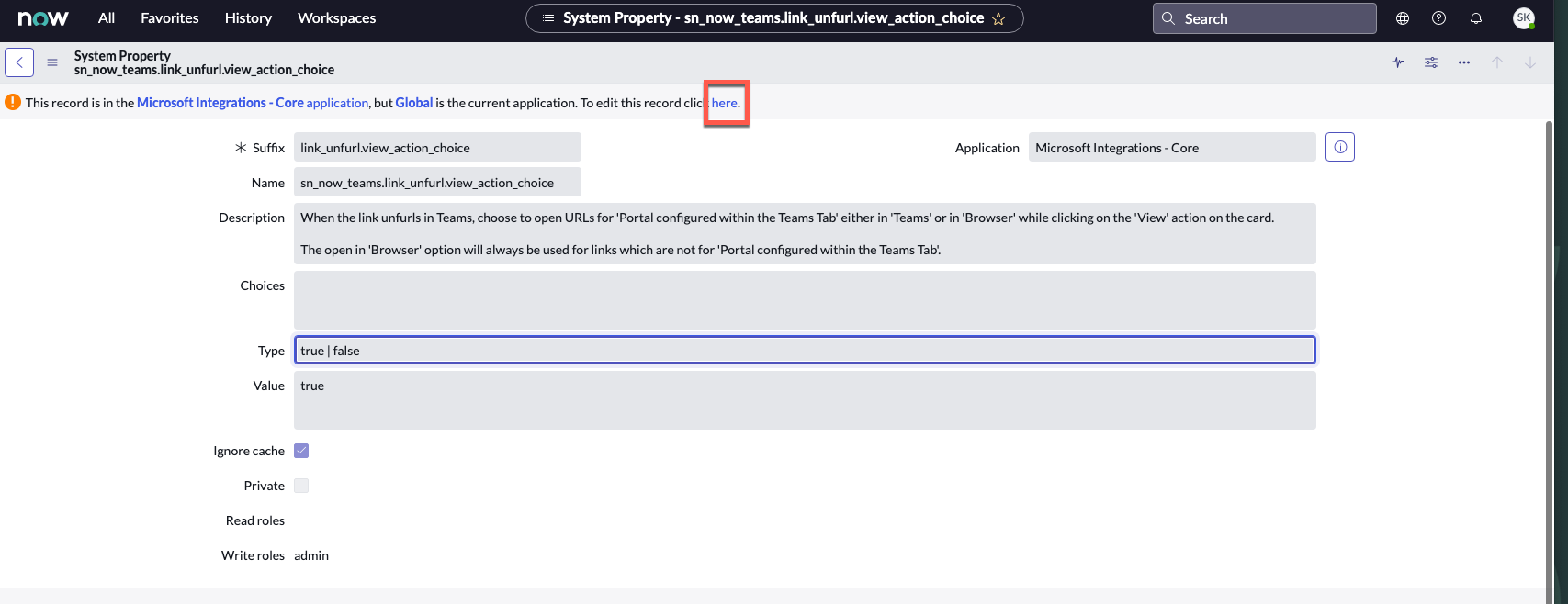
Task: Click the activity stream pulse icon
Action: pos(1398,62)
